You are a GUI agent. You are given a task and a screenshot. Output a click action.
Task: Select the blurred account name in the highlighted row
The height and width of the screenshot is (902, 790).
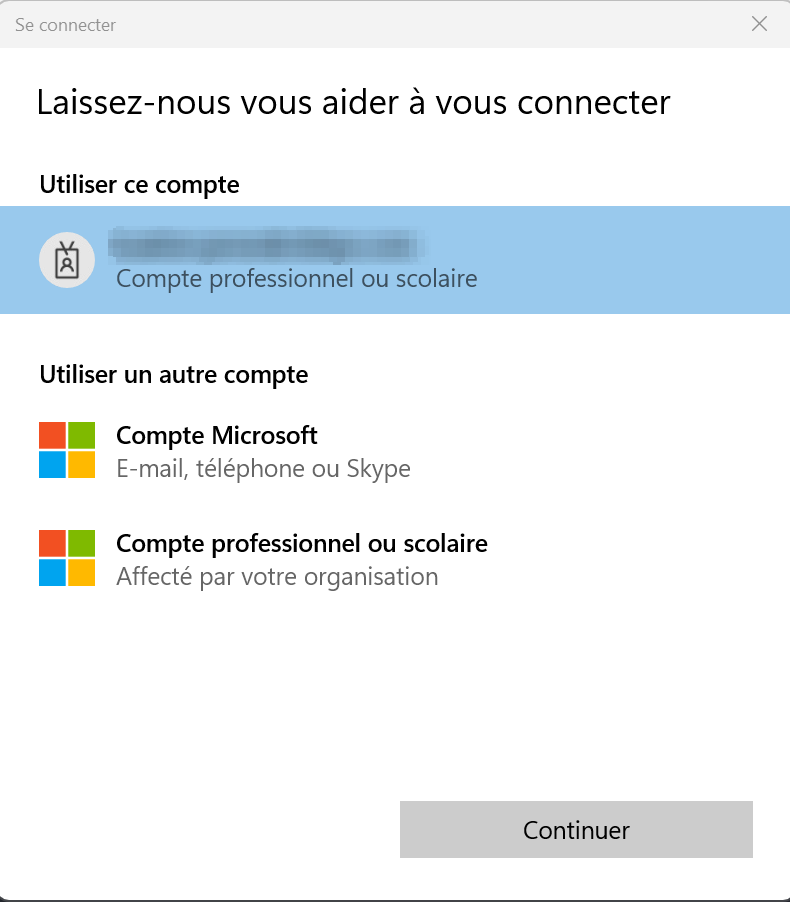tap(266, 244)
